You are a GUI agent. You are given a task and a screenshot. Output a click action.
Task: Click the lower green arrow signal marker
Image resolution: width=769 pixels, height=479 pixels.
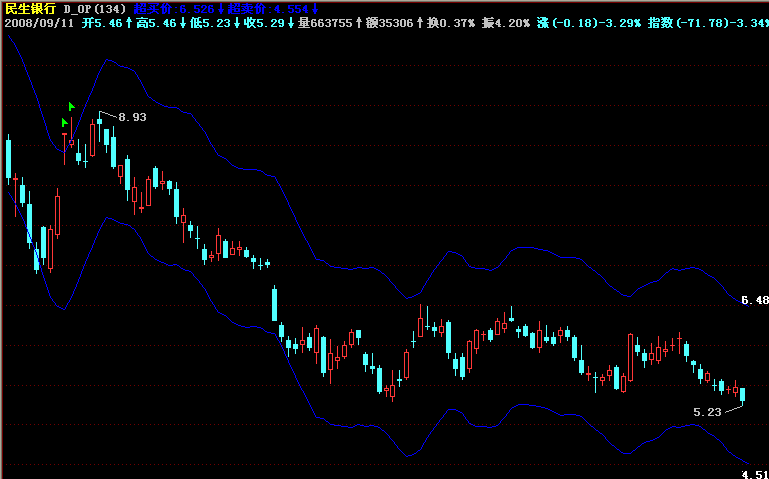[x=65, y=122]
